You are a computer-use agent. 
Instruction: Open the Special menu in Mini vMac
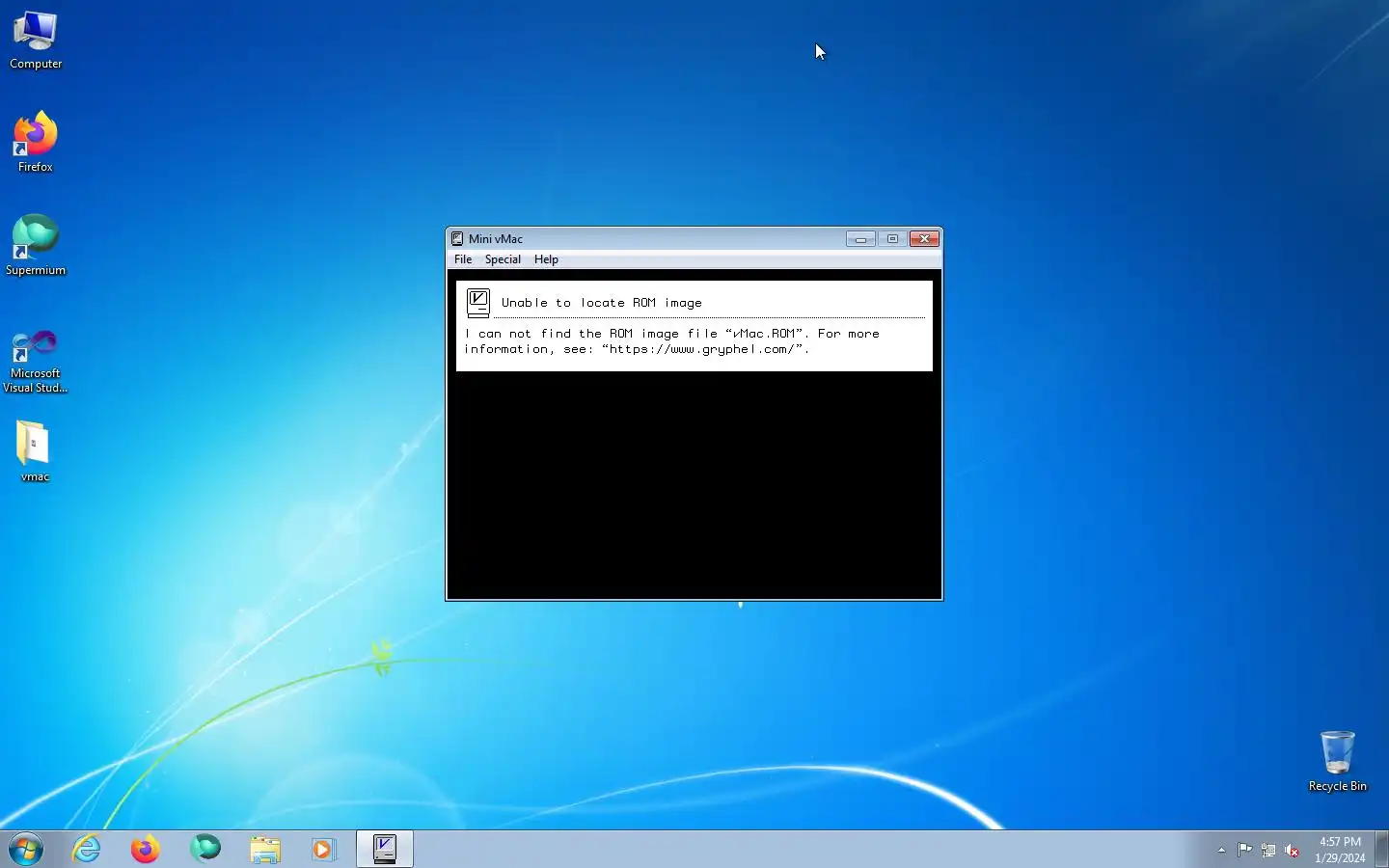[503, 259]
